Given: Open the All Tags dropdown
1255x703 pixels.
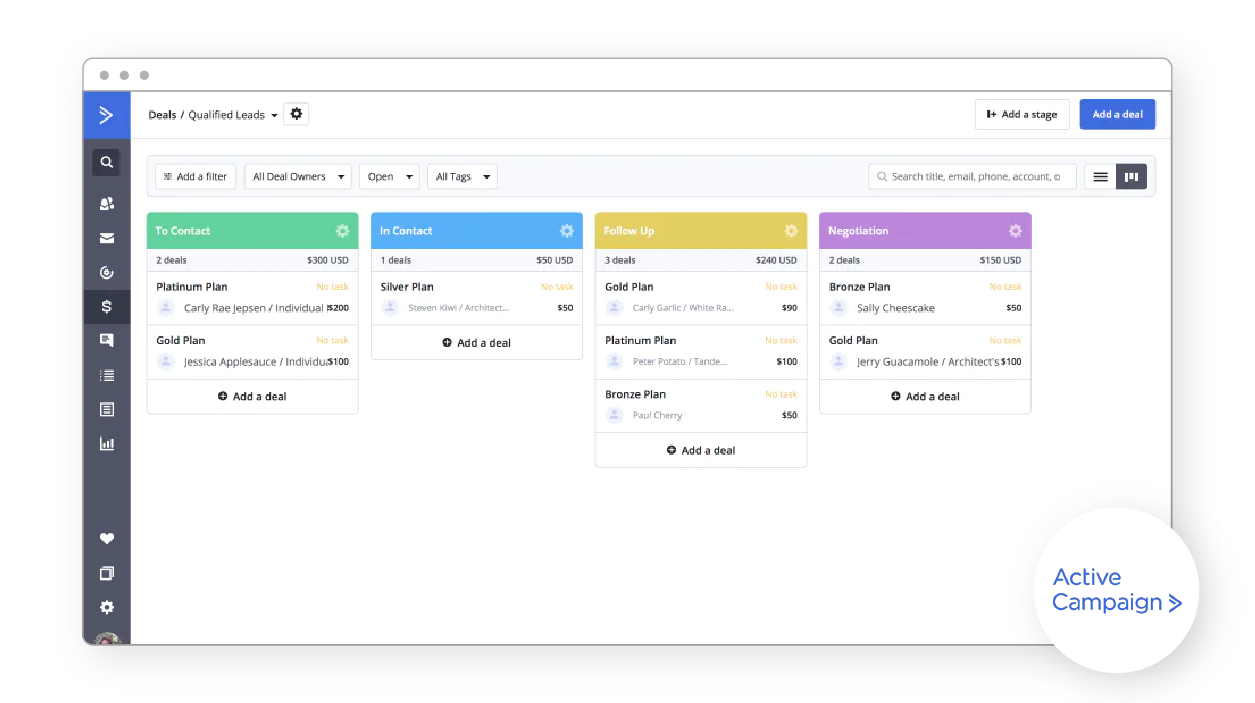Looking at the screenshot, I should tap(462, 177).
